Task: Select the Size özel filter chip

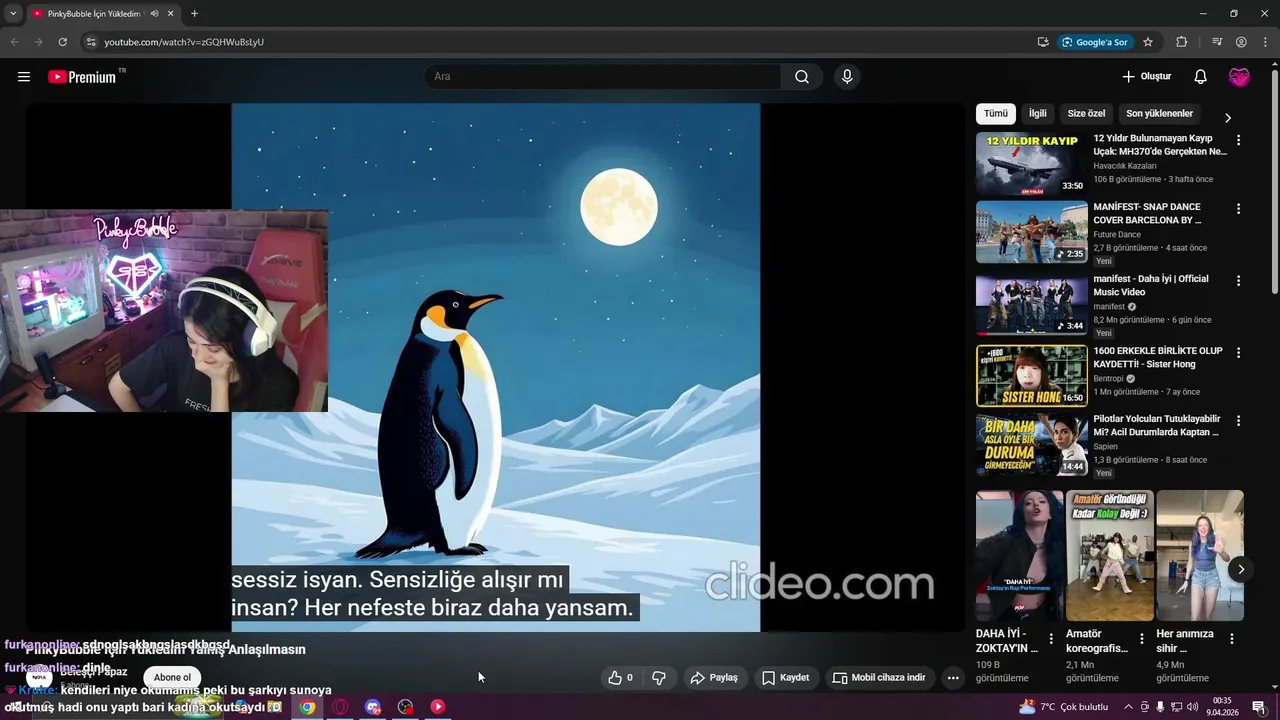Action: (x=1086, y=114)
